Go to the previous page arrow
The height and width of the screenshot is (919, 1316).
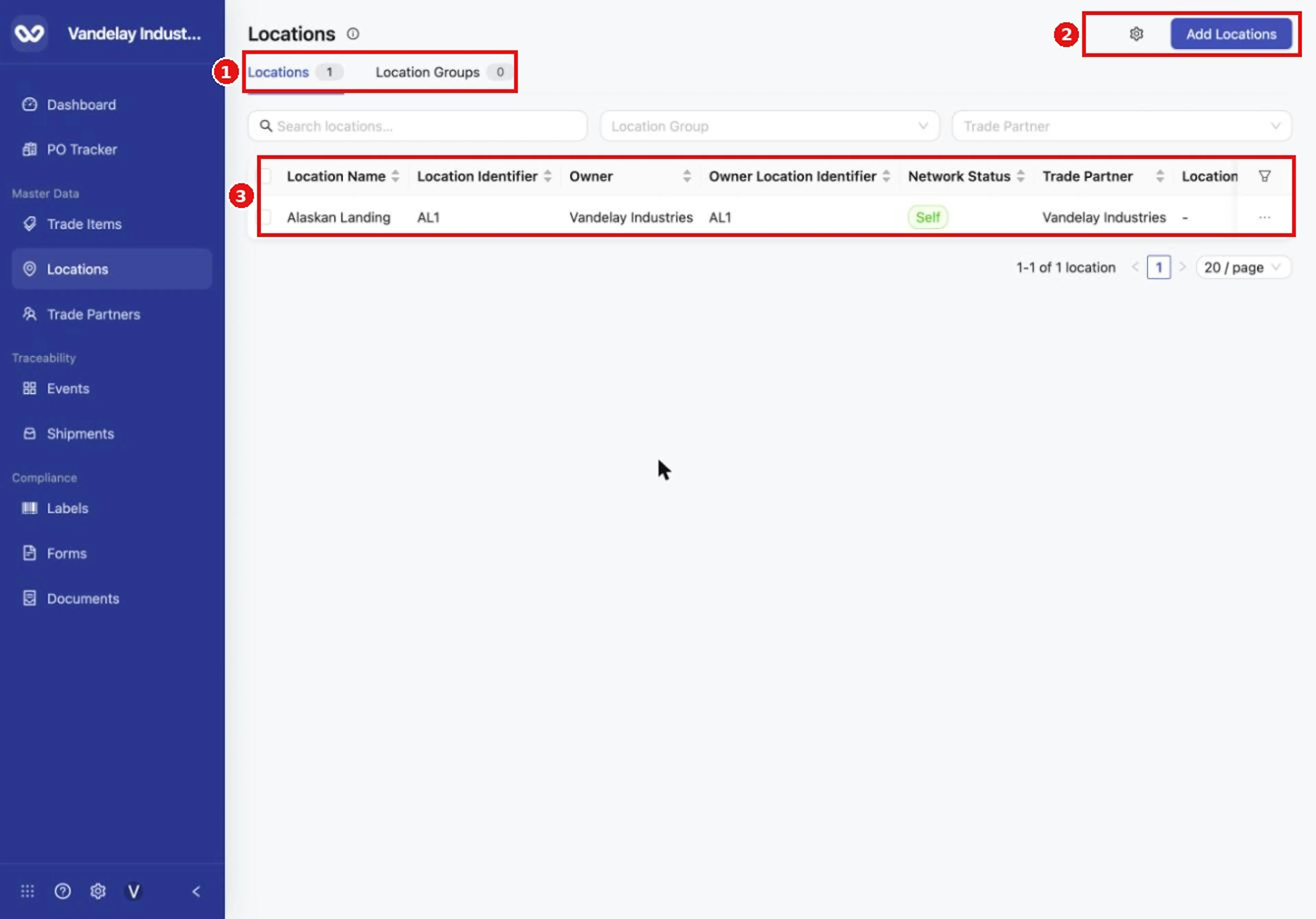point(1135,267)
